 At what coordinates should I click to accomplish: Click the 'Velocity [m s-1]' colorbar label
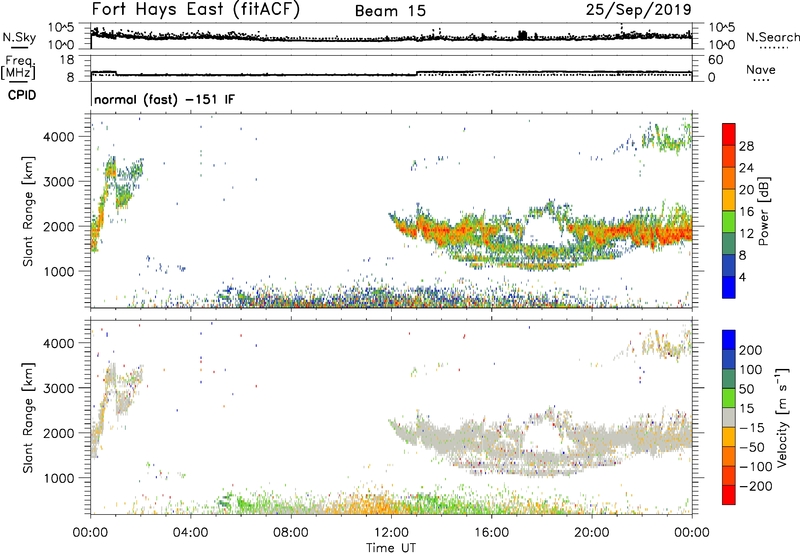(781, 417)
